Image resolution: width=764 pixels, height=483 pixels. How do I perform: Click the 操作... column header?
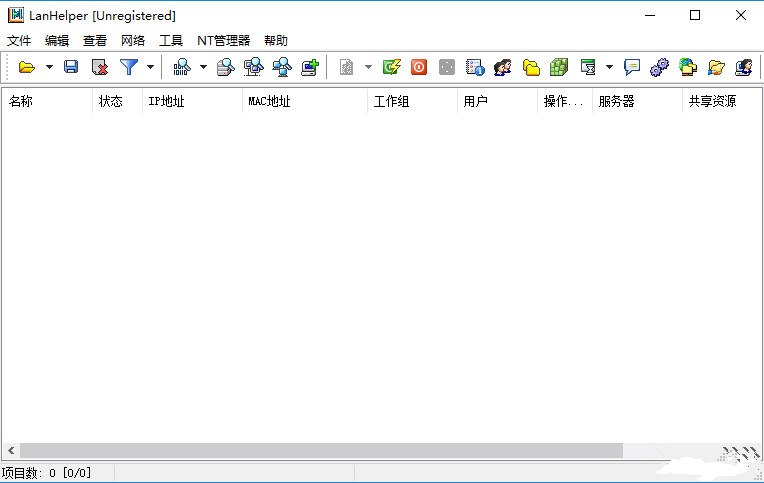[x=565, y=101]
